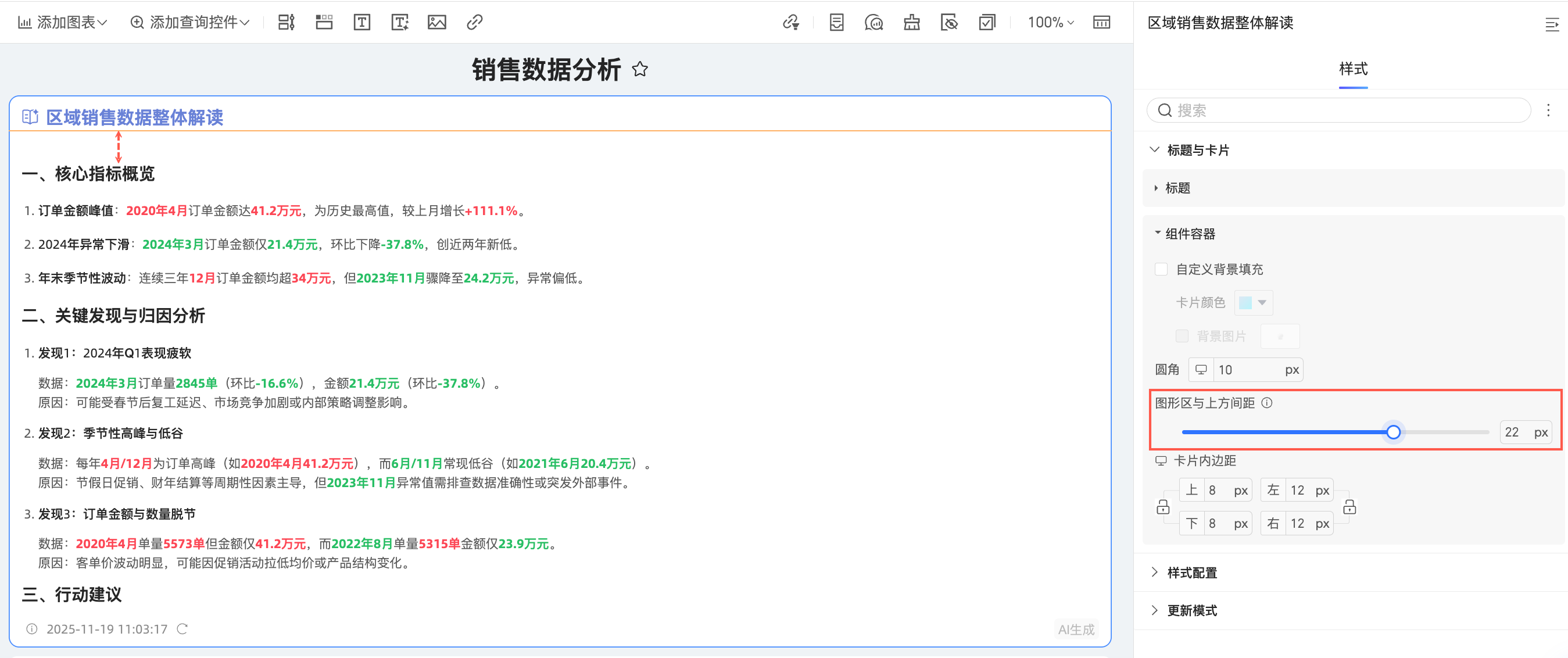Click the tab container icon in toolbar

click(x=324, y=23)
